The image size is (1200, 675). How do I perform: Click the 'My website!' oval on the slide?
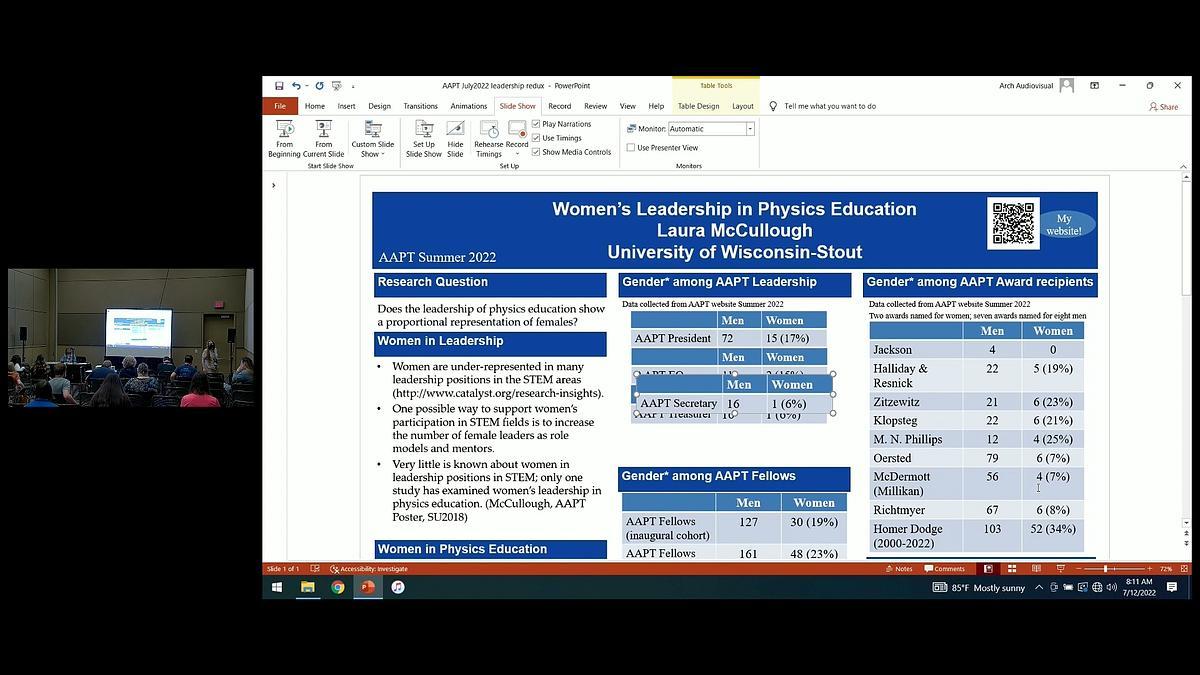[x=1064, y=224]
